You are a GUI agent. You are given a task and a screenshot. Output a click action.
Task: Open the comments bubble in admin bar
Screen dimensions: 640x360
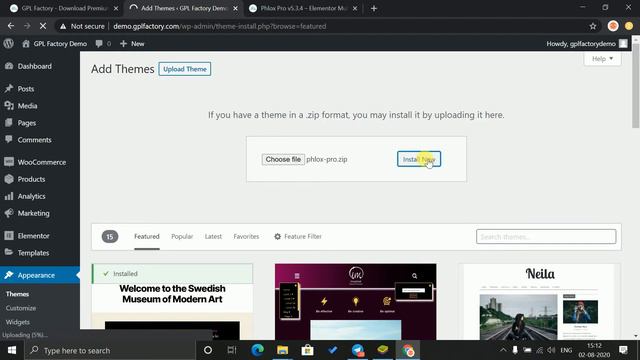pyautogui.click(x=99, y=44)
